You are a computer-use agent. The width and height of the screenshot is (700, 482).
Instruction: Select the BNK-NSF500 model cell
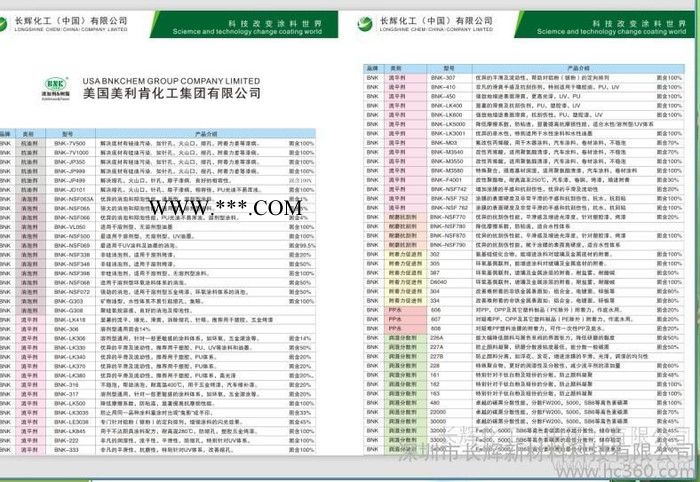[x=72, y=236]
